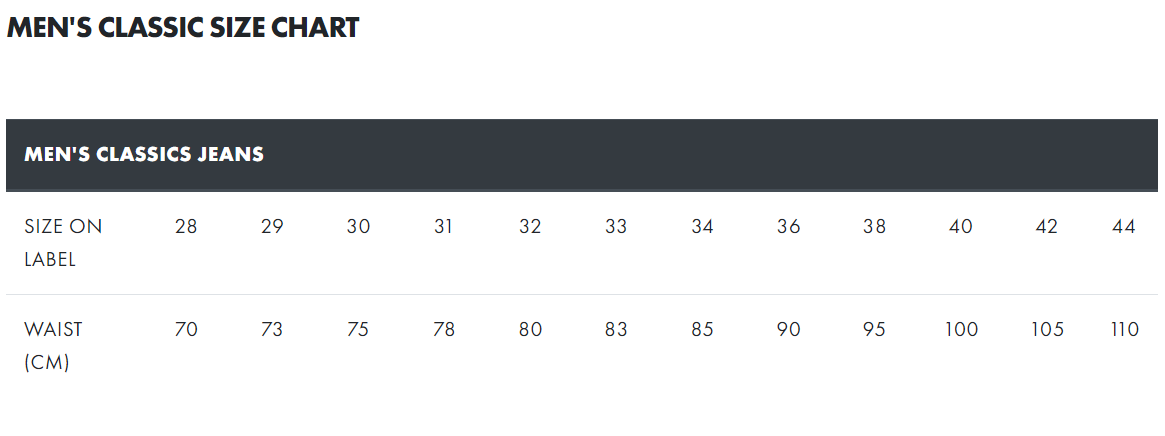Click the Waist (CM) row heading
Viewport: 1165px width, 436px height.
53,345
